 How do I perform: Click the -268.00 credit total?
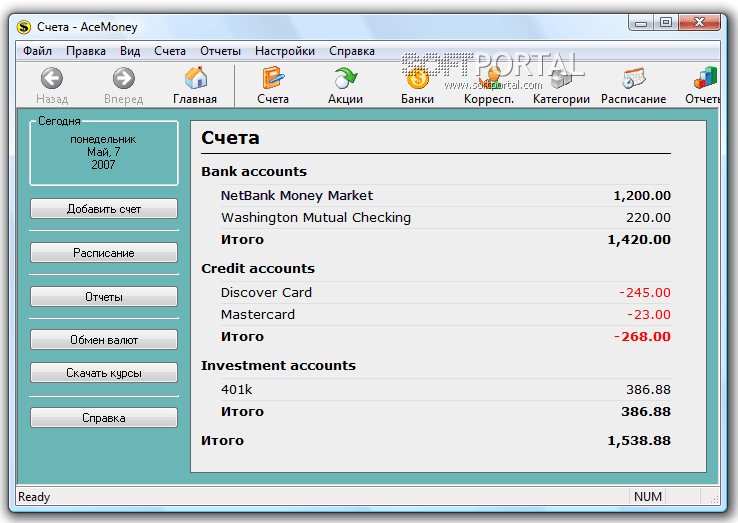tap(642, 337)
